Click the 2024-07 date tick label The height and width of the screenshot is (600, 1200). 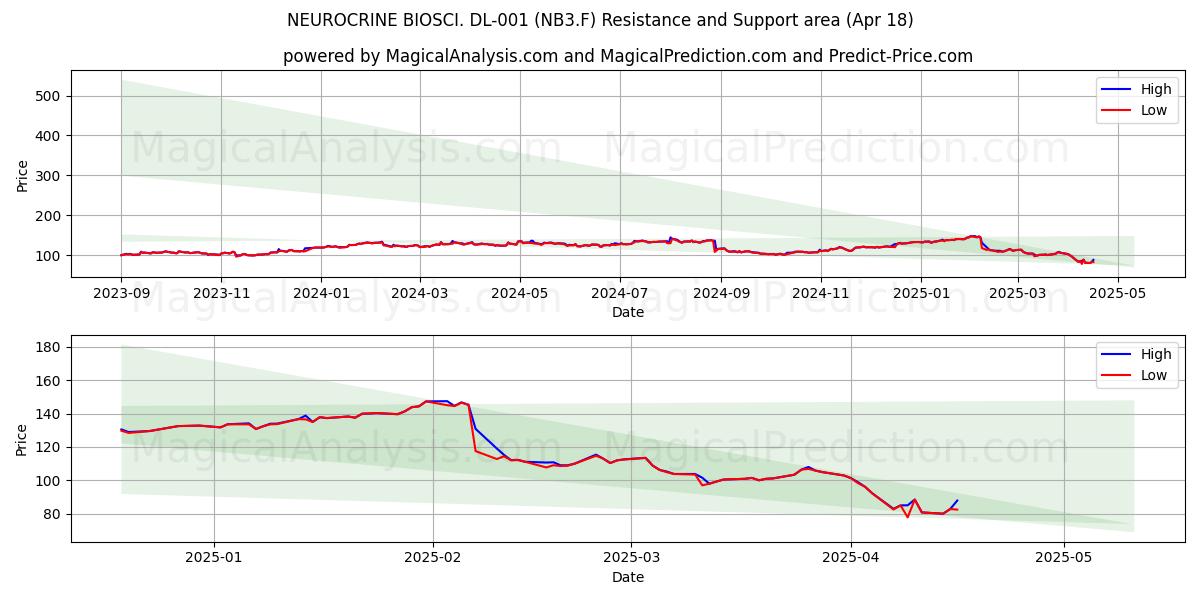(x=619, y=293)
